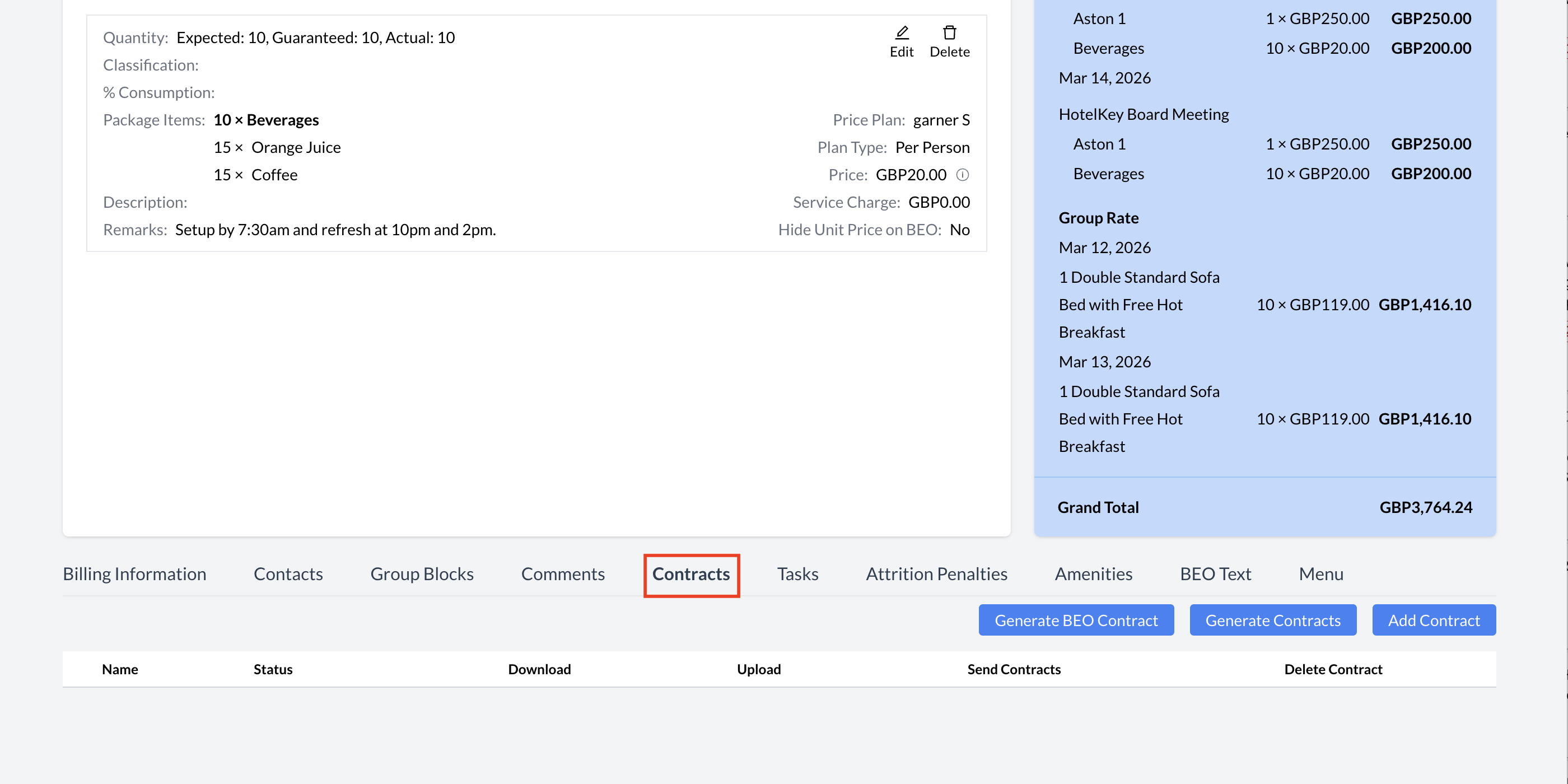
Task: Select the Menu tab
Action: pos(1321,574)
